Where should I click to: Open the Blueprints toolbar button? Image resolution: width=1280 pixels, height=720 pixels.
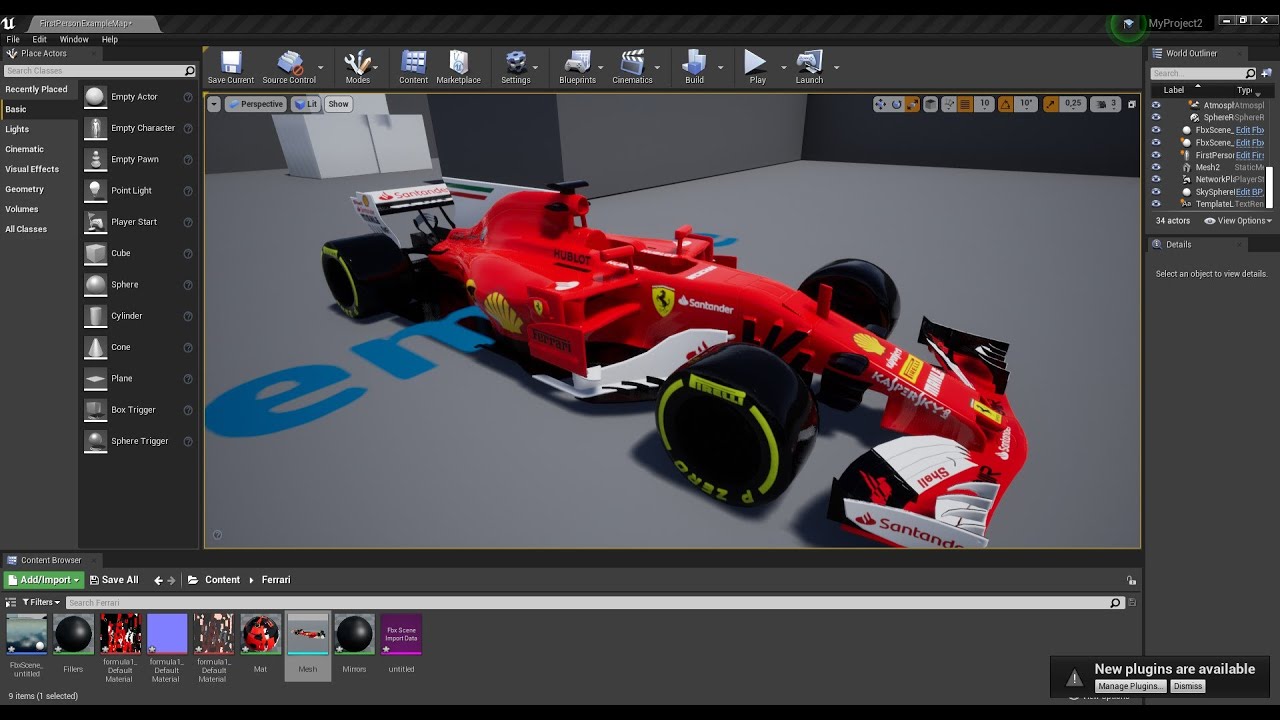click(577, 68)
